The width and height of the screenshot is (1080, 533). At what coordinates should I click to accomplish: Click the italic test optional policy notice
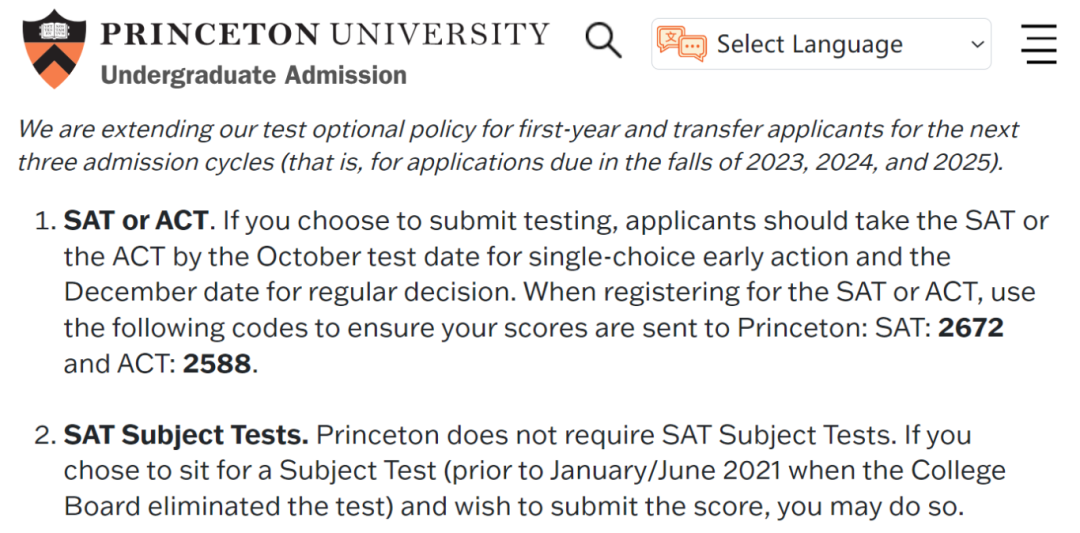point(518,145)
